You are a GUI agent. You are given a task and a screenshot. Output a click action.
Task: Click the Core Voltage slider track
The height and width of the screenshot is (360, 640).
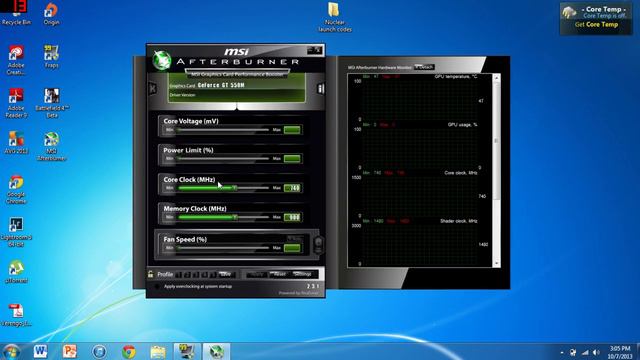(223, 130)
